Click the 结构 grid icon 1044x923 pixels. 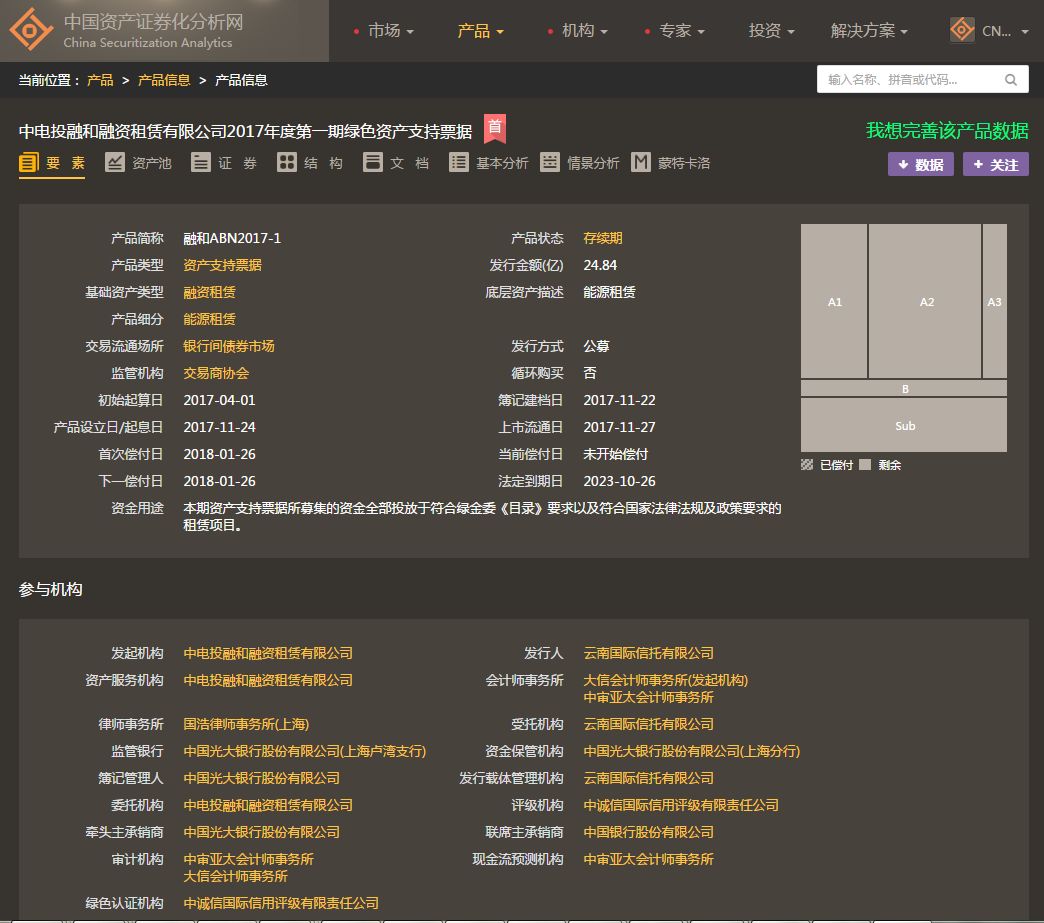(286, 162)
